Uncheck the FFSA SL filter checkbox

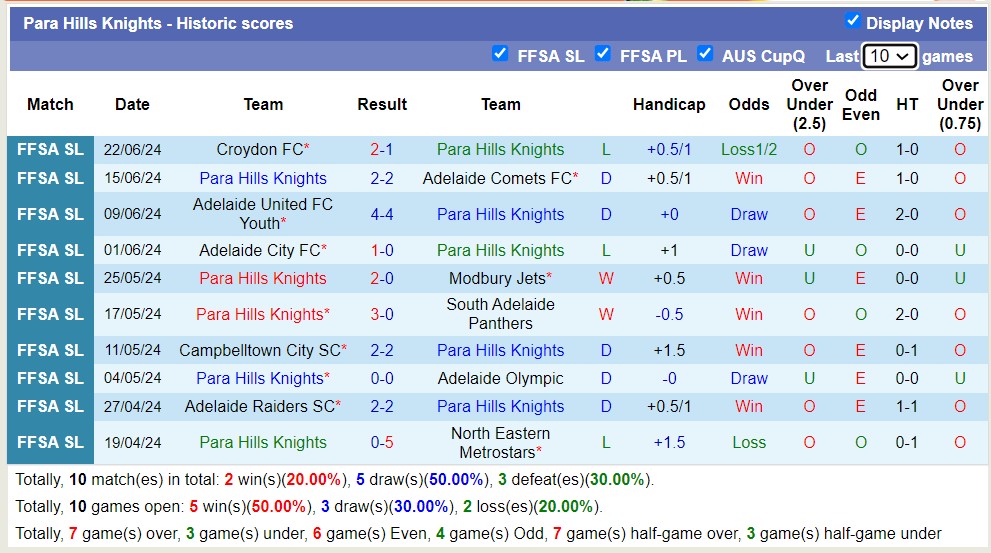[500, 54]
